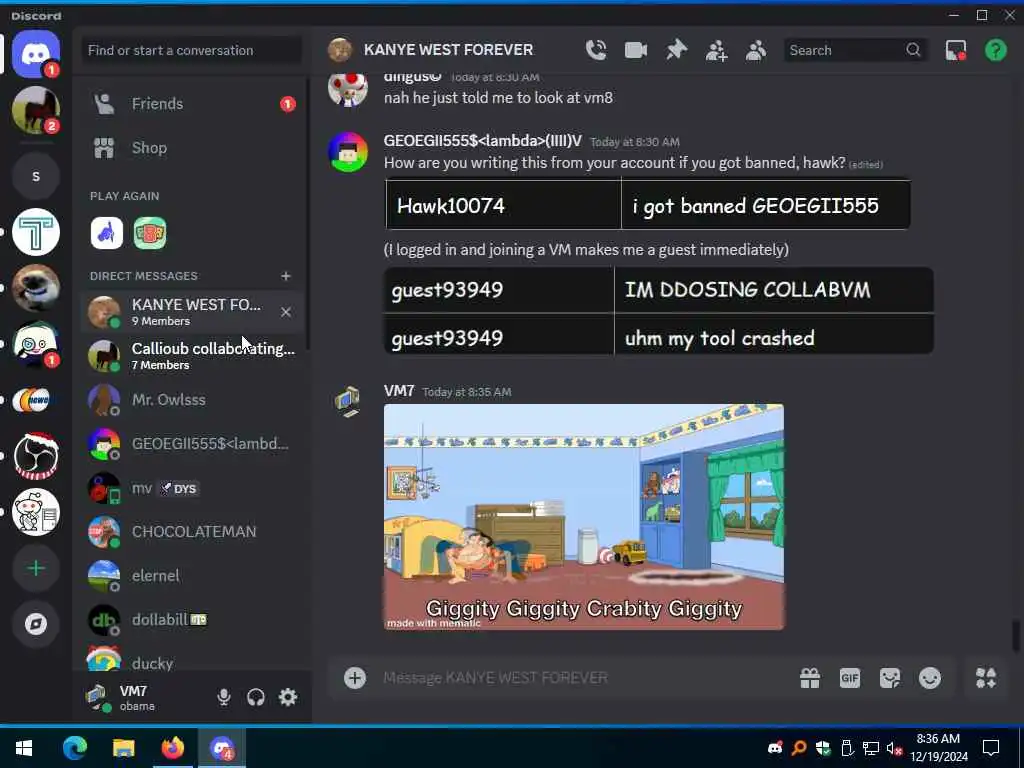
Task: Open the sticker picker
Action: tap(889, 678)
